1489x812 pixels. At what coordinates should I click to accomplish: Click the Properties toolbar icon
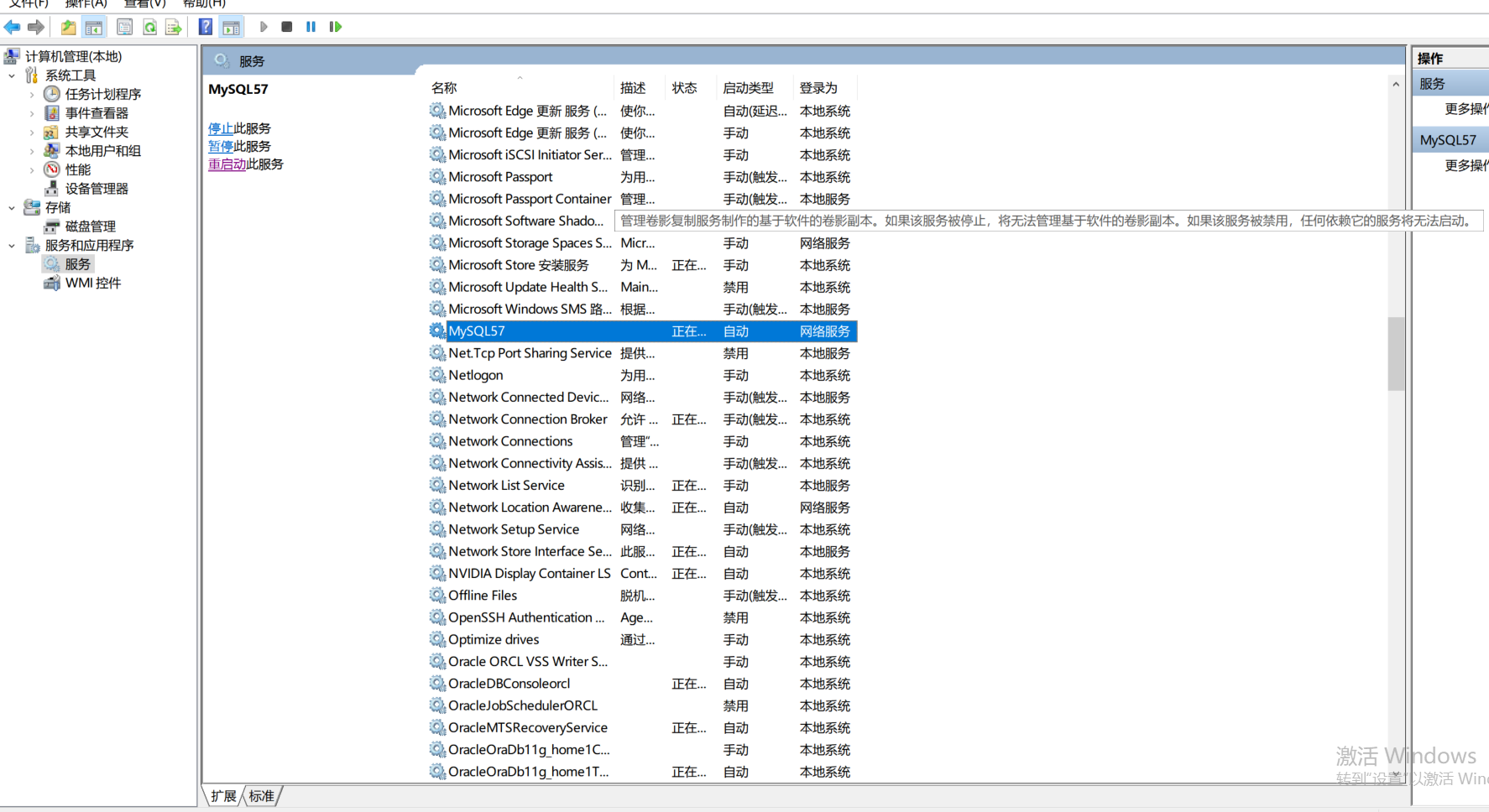tap(124, 27)
